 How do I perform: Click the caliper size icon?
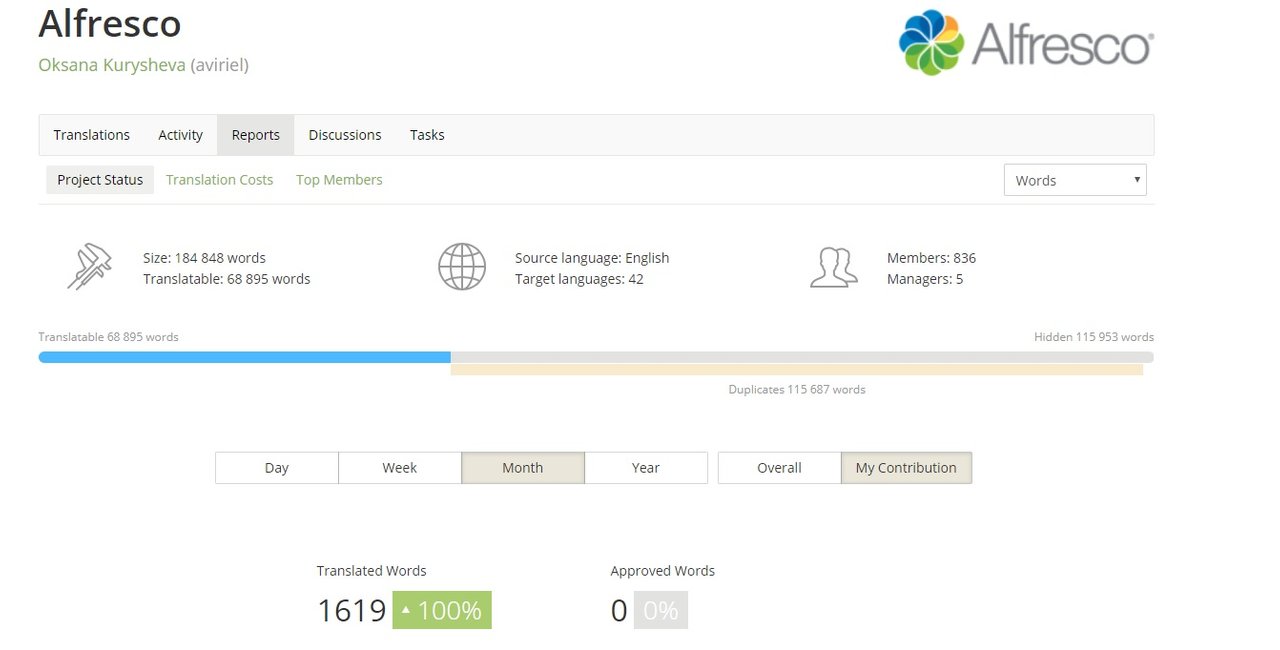point(89,268)
